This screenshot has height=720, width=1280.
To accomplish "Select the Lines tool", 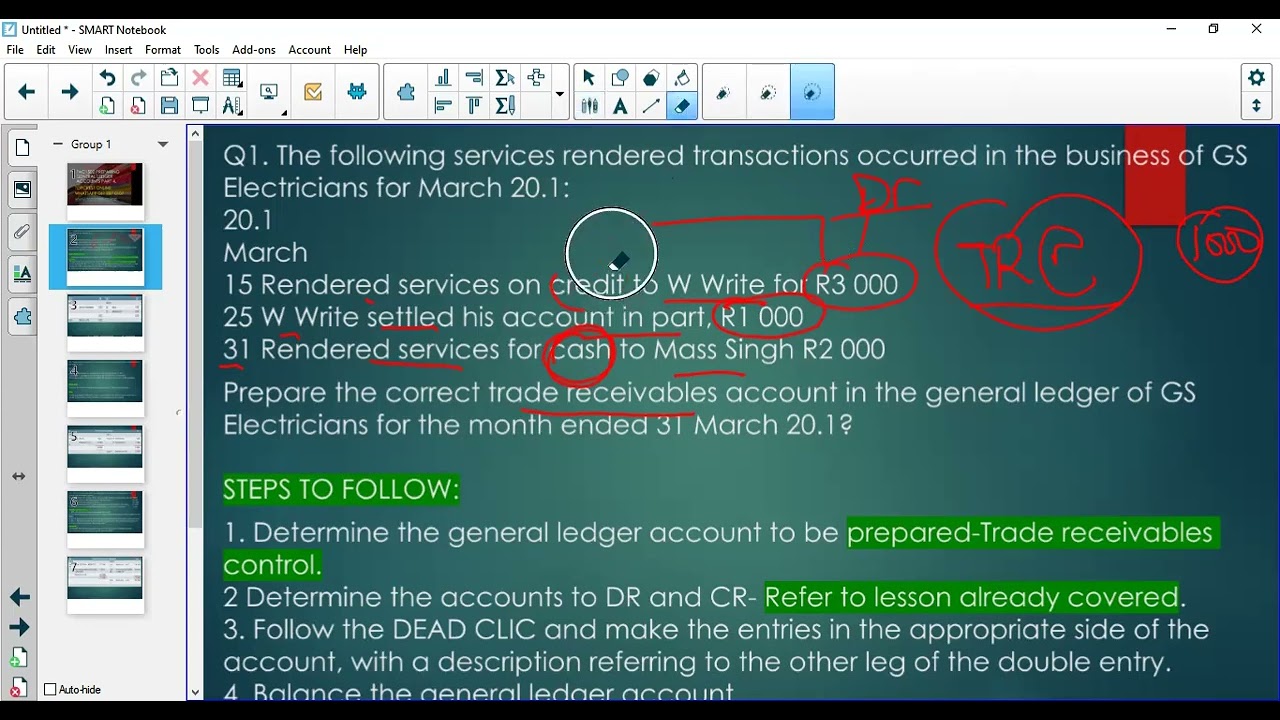I will [651, 106].
